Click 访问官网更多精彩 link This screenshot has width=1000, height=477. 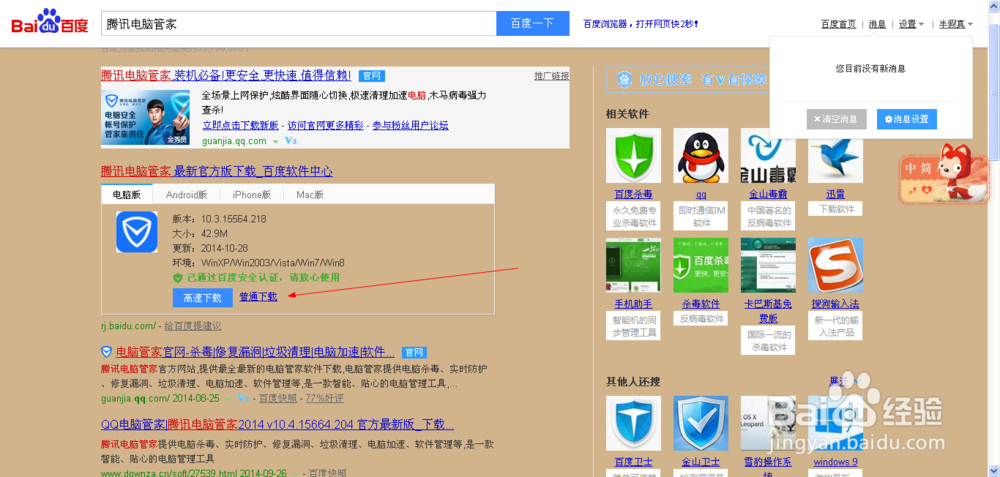pos(325,125)
